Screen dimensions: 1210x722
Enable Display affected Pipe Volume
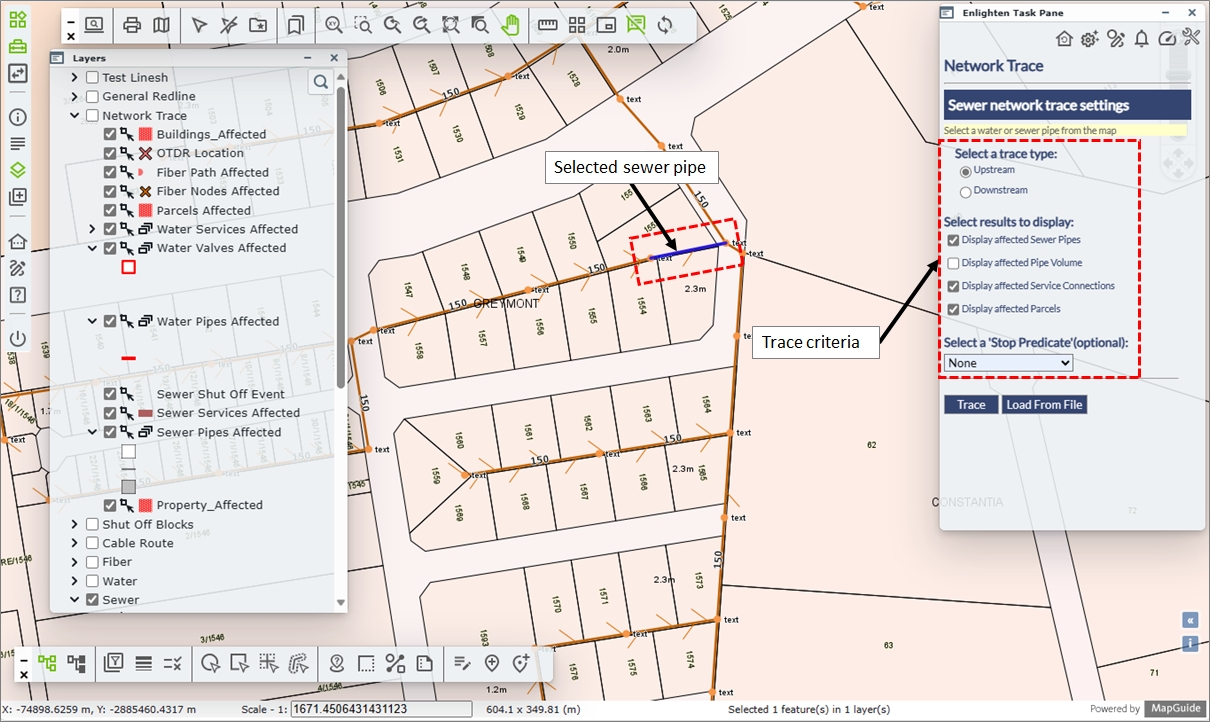click(954, 263)
